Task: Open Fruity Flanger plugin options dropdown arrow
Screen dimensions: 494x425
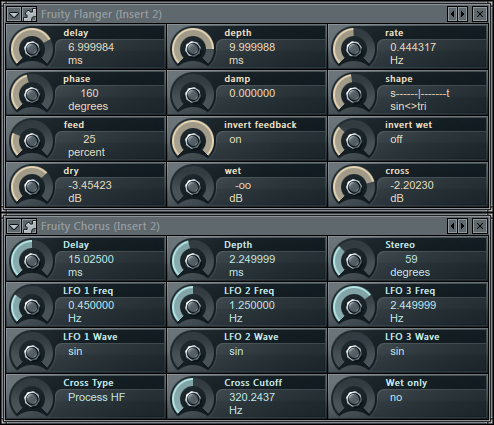Action: click(x=14, y=14)
